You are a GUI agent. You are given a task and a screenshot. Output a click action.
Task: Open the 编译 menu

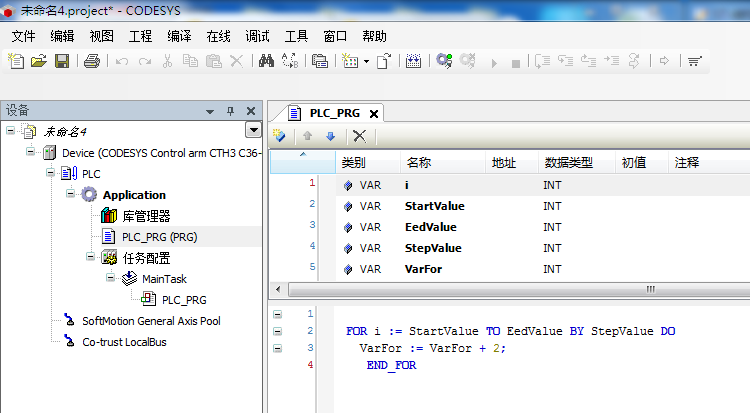point(179,36)
